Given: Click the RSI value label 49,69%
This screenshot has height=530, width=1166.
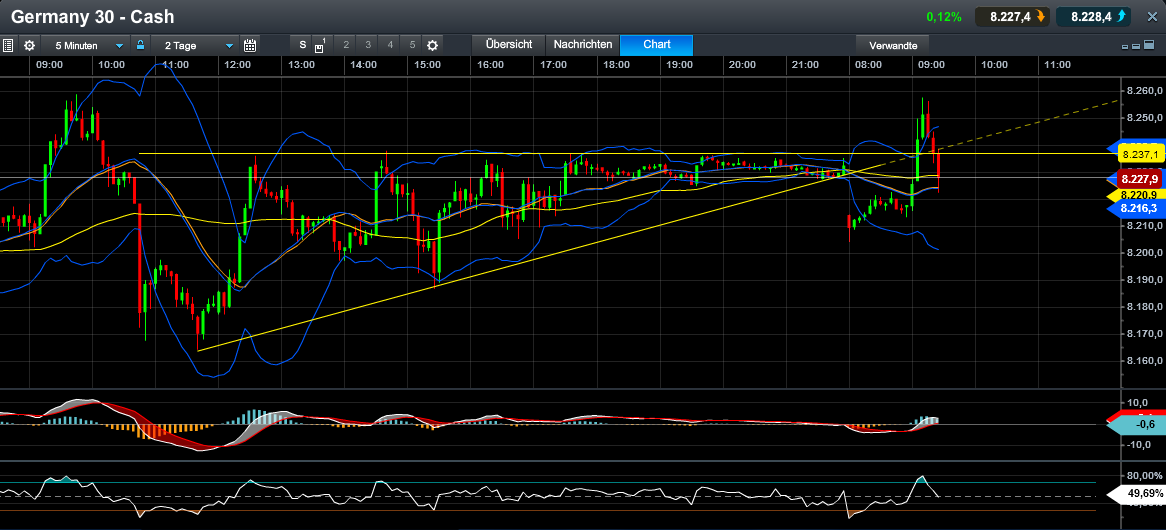Looking at the screenshot, I should pos(1134,494).
